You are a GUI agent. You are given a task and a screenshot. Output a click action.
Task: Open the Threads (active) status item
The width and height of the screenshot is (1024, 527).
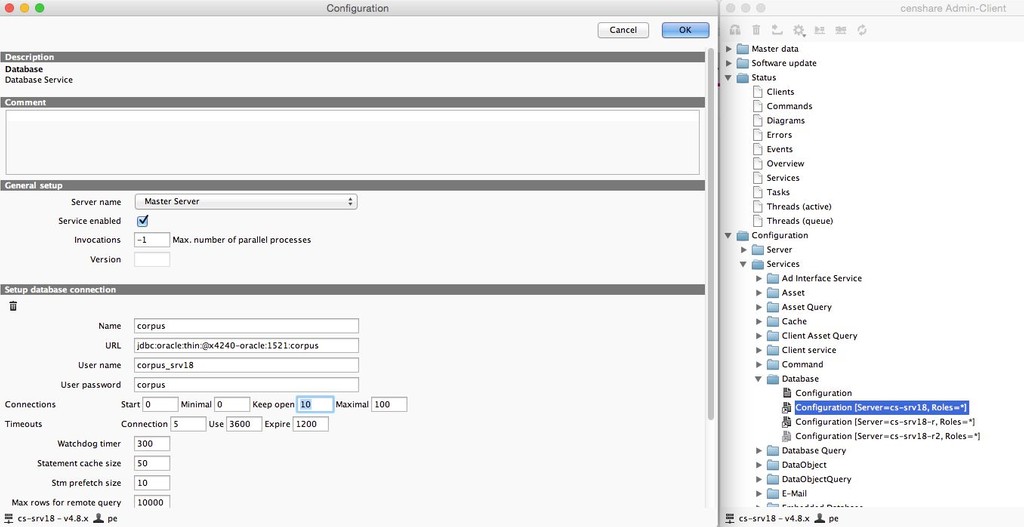coord(799,207)
